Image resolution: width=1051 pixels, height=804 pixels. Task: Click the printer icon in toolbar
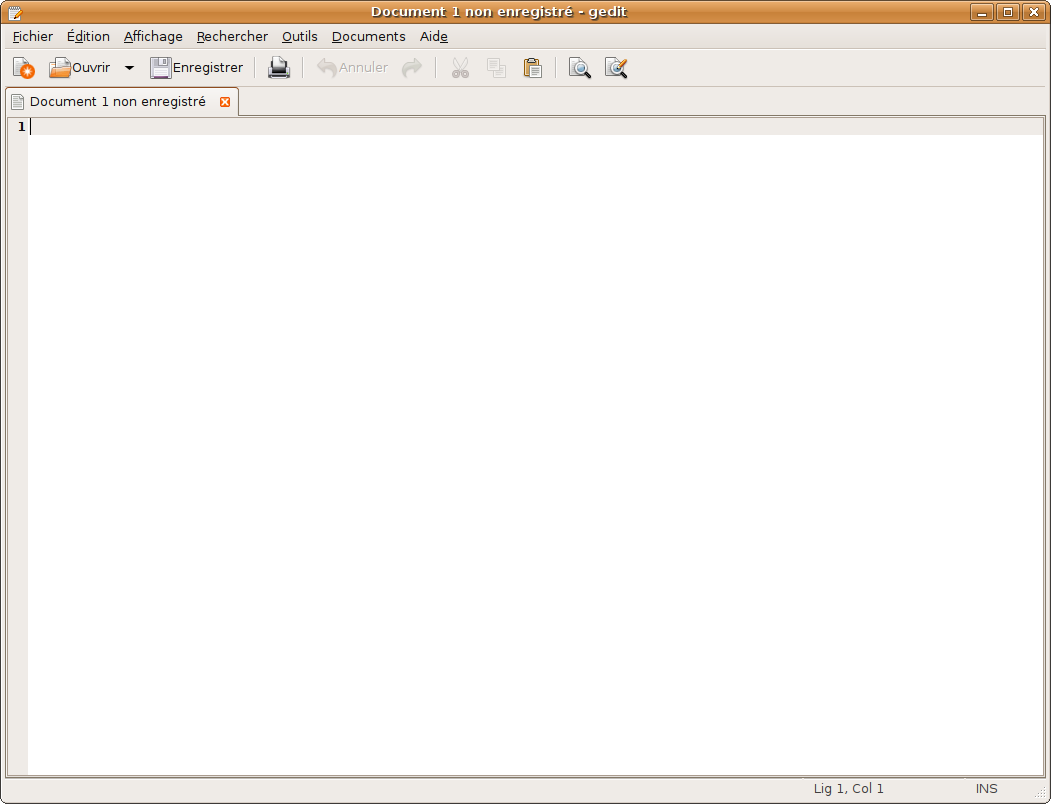point(278,68)
